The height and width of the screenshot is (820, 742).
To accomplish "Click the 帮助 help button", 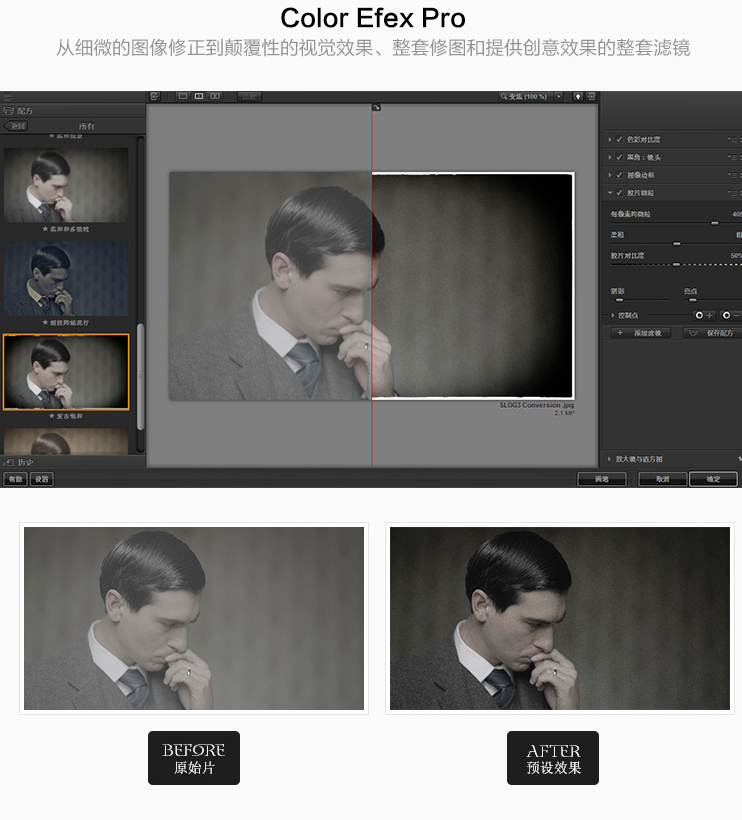I will (15, 479).
